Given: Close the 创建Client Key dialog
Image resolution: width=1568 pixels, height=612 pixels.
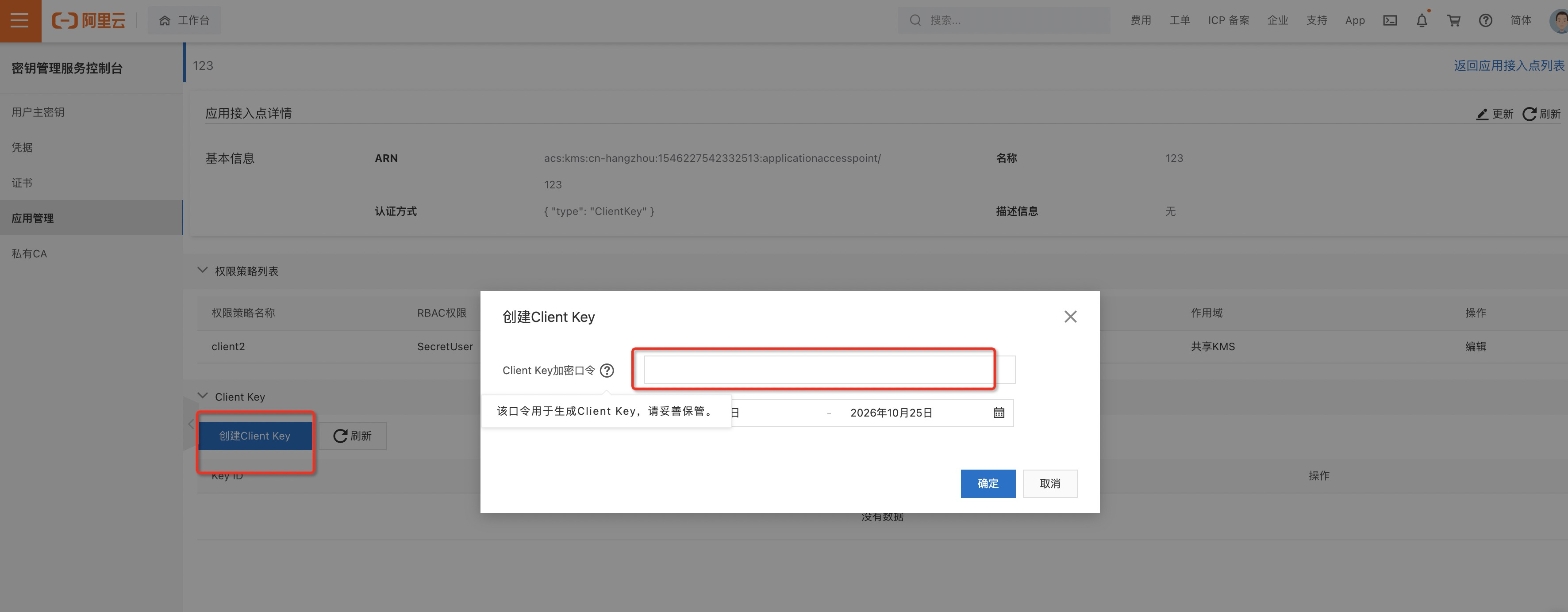Looking at the screenshot, I should [x=1070, y=317].
